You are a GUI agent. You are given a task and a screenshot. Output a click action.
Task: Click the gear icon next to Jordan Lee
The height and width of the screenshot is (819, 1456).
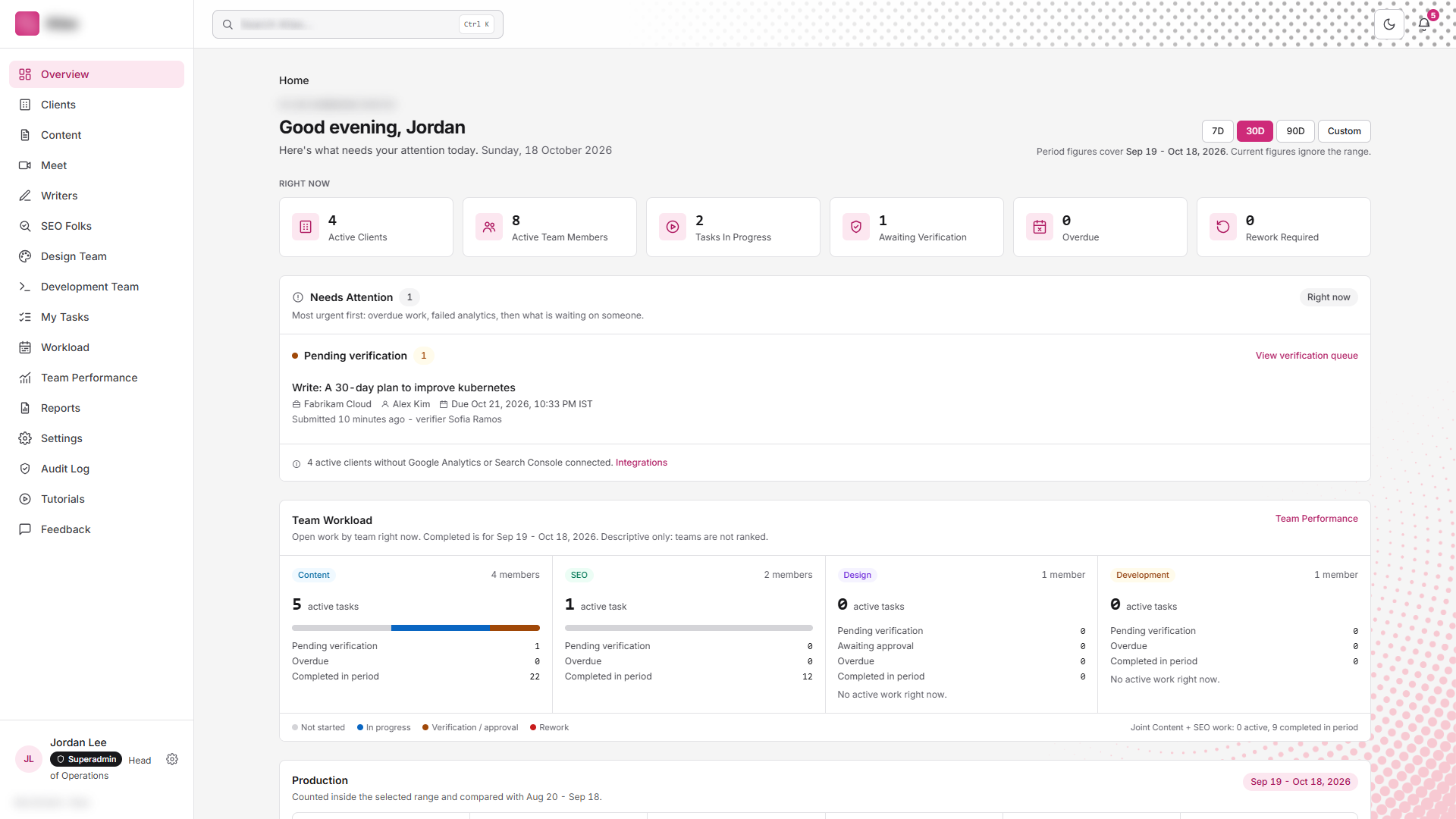[x=172, y=759]
